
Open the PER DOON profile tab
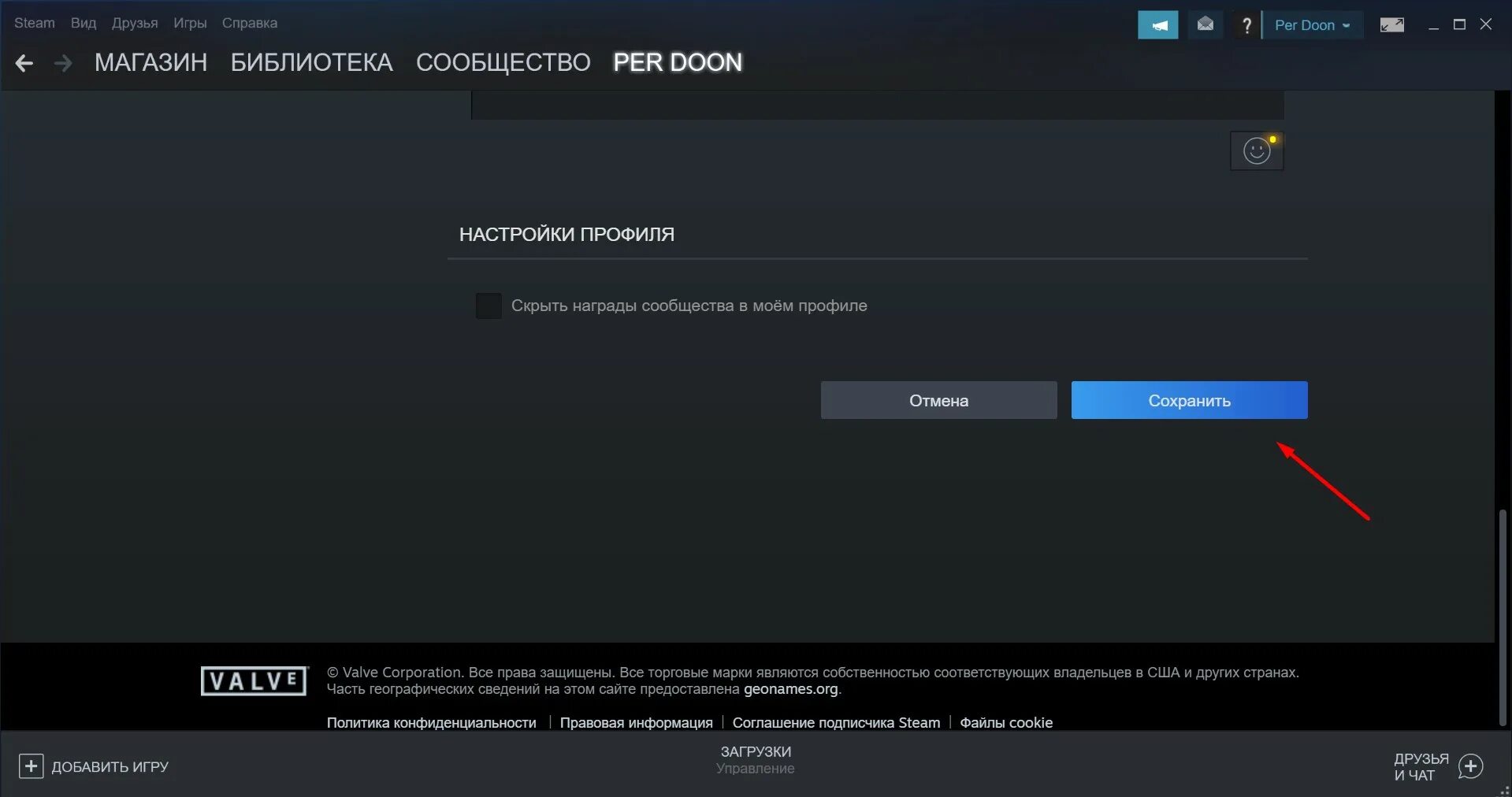[678, 62]
